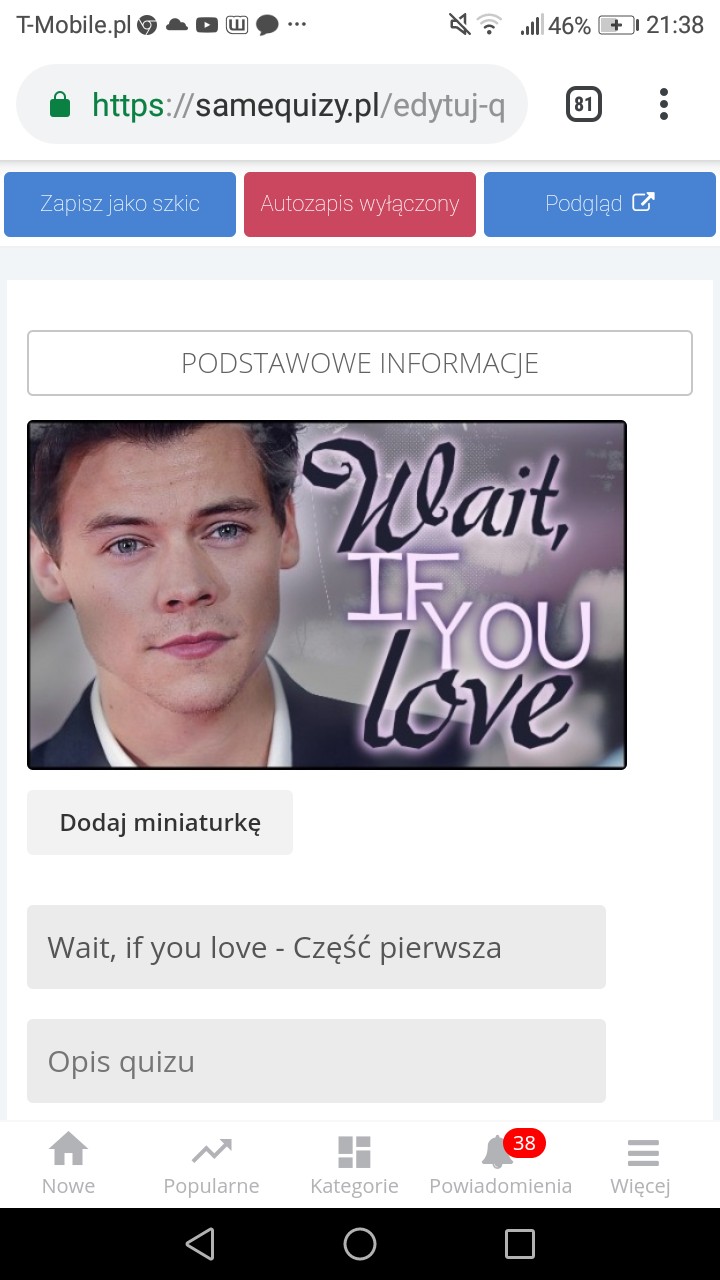The width and height of the screenshot is (720, 1280).
Task: Toggle the Autozapis wyłączony autosave button
Action: pyautogui.click(x=360, y=204)
